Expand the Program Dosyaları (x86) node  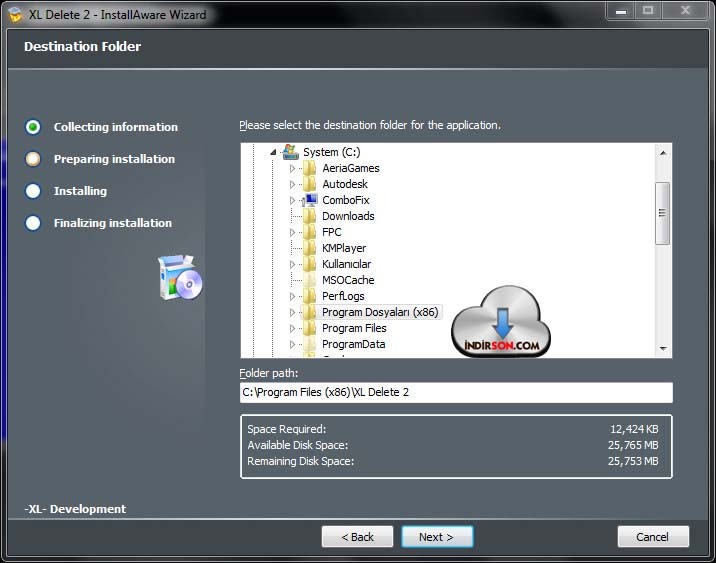pos(292,312)
